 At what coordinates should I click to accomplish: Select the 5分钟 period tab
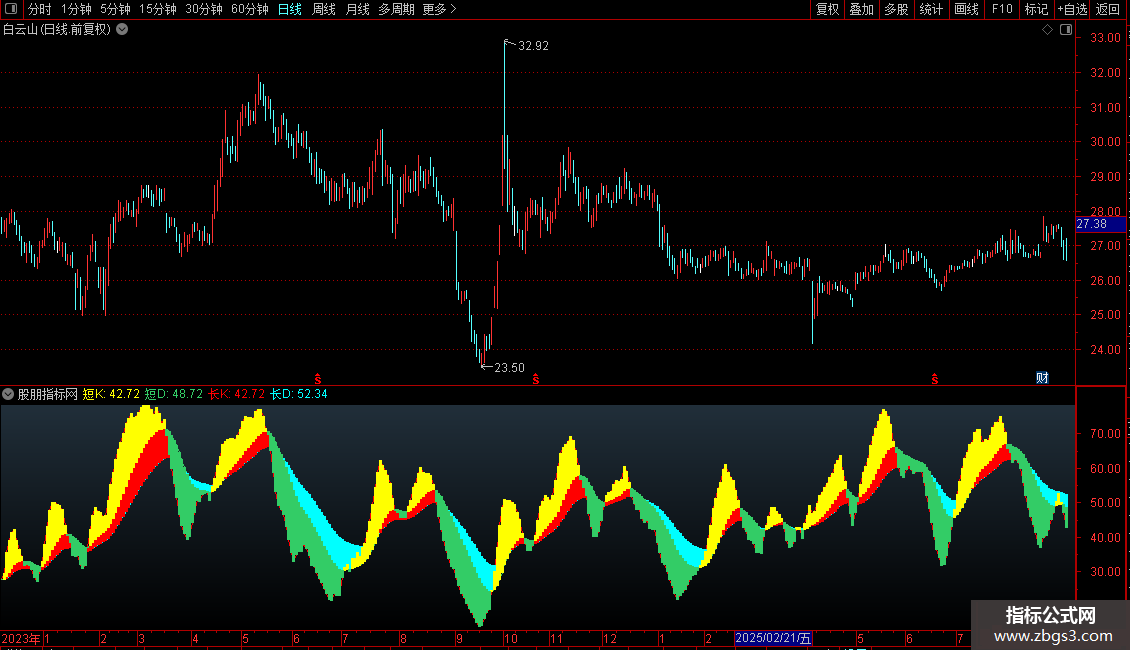115,9
